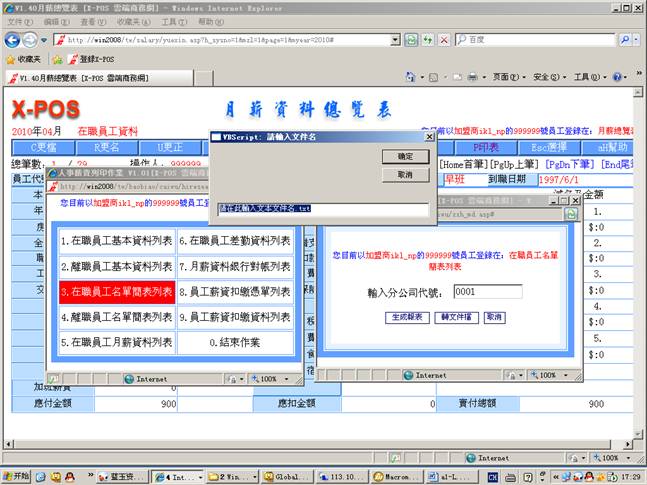
Task: Click the printer icon in command bar
Action: [x=473, y=77]
